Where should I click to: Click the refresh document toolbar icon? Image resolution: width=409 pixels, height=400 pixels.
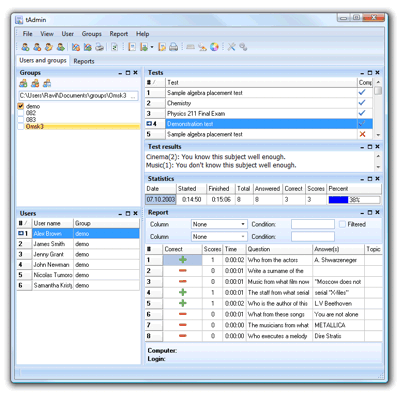114,47
